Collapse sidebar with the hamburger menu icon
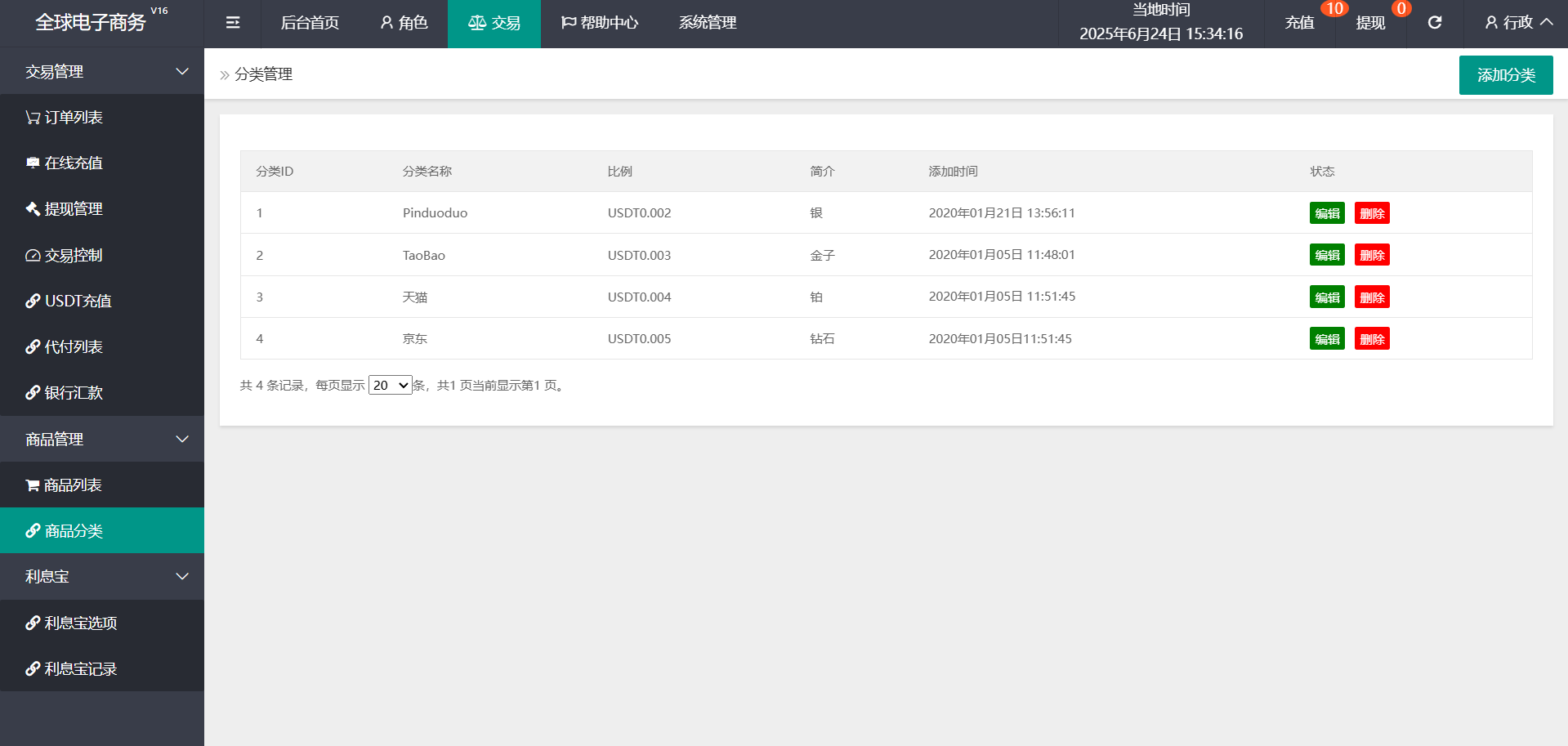The width and height of the screenshot is (1568, 746). click(233, 23)
